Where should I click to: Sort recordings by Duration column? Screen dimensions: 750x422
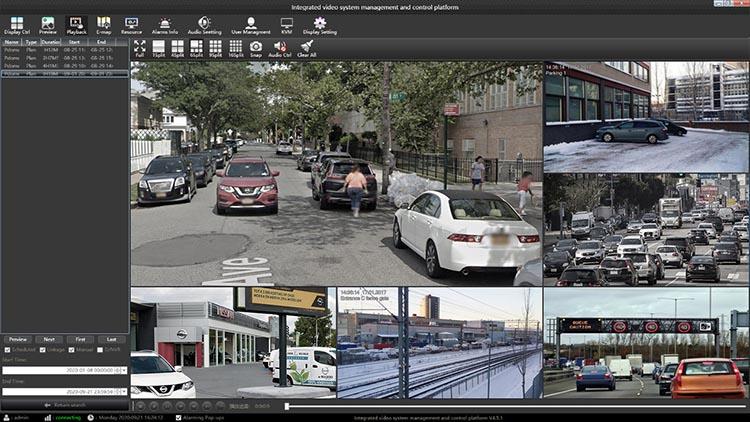(x=51, y=42)
